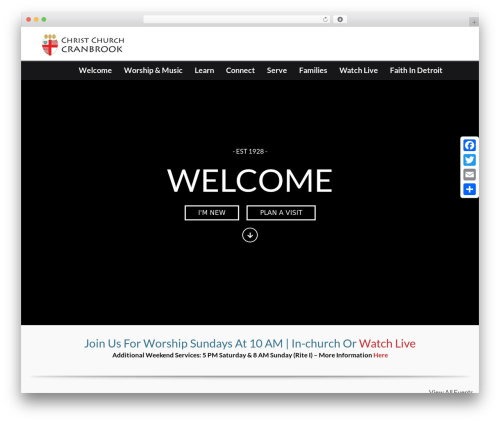The width and height of the screenshot is (500, 423).
Task: Open the Welcome menu
Action: tap(95, 70)
